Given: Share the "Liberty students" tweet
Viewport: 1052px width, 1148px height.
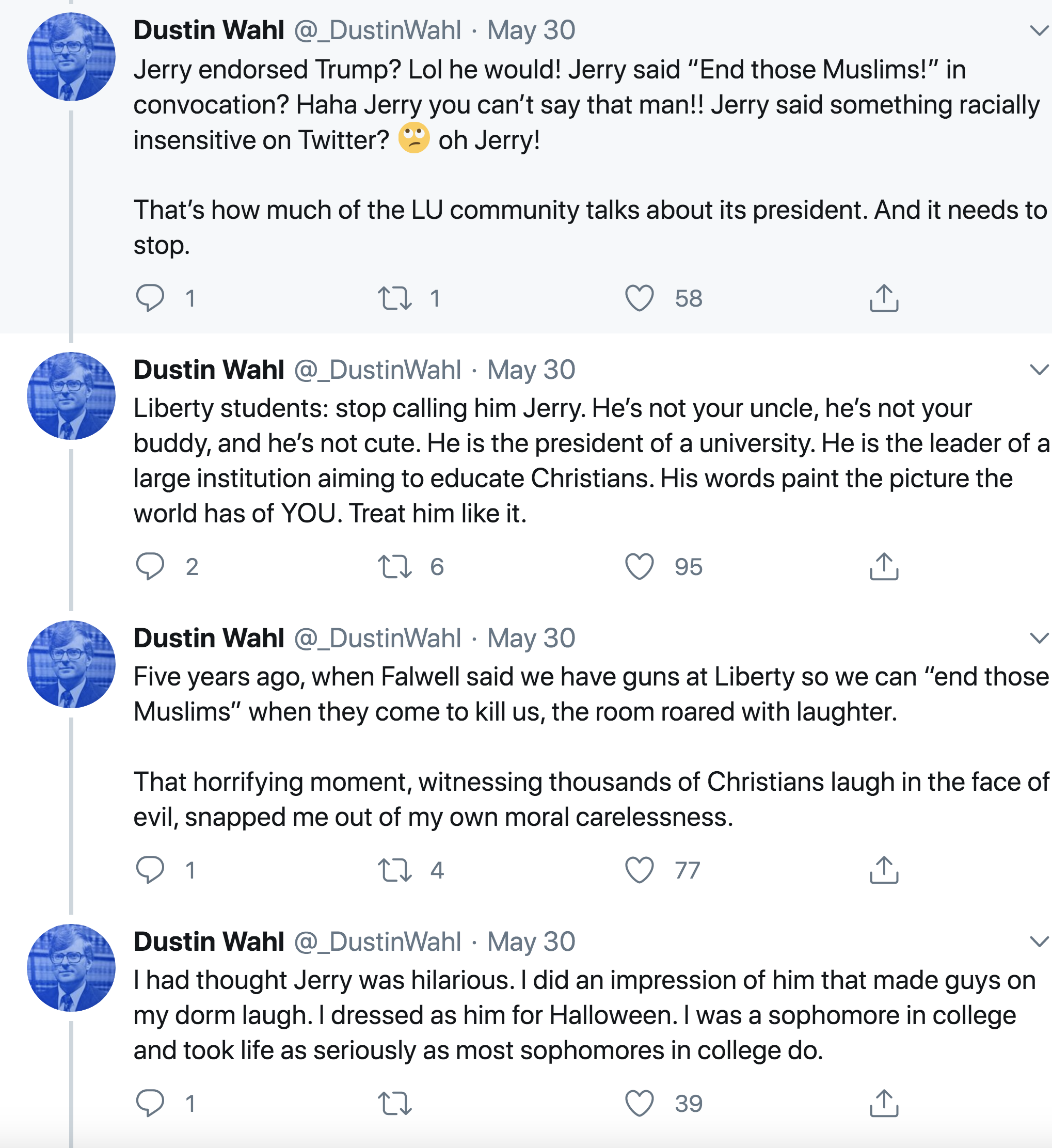Looking at the screenshot, I should click(883, 566).
